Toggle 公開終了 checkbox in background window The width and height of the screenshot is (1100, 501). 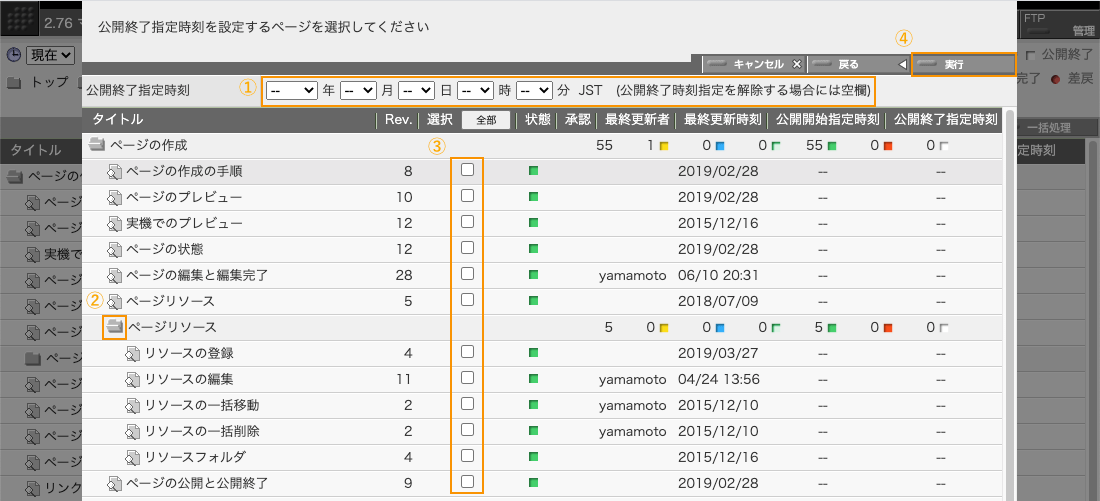1031,54
